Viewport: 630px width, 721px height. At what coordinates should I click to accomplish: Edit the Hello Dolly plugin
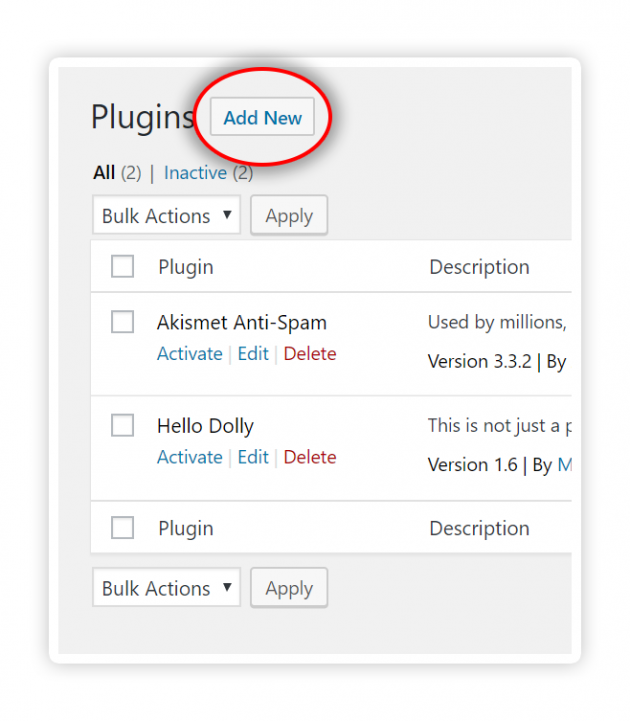coord(253,457)
